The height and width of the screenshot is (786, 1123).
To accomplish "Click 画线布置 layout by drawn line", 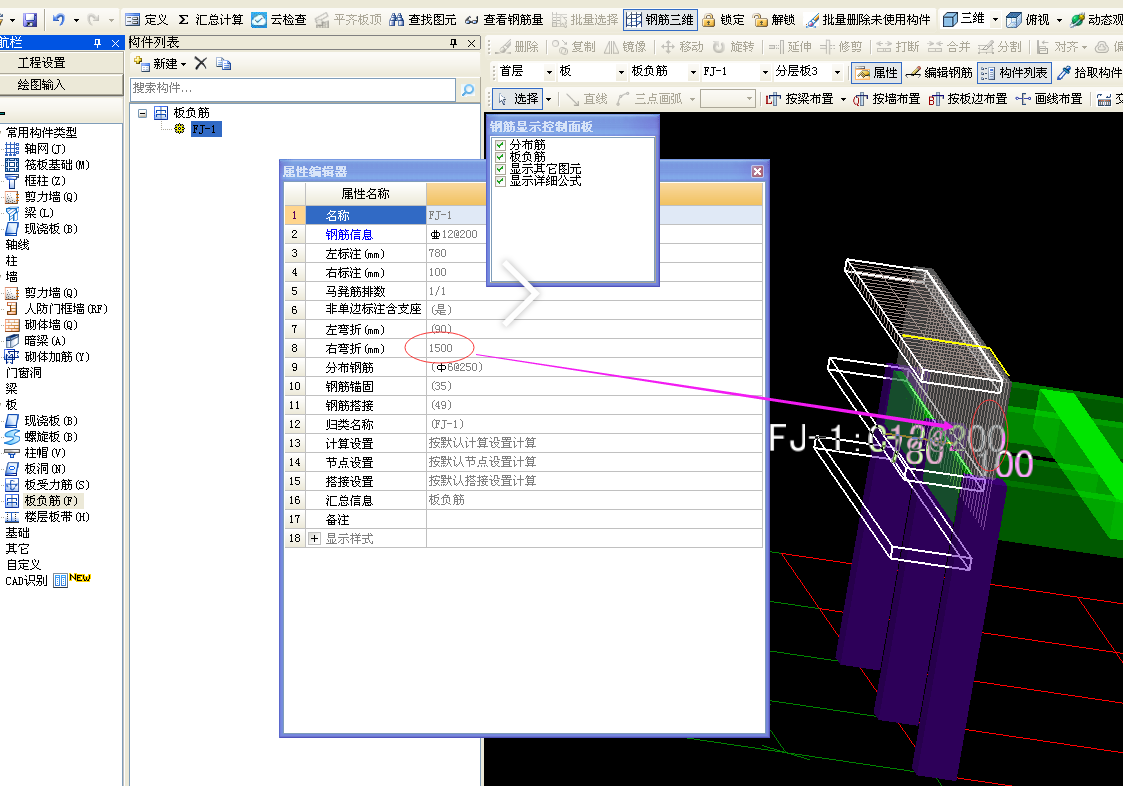I will 1049,99.
